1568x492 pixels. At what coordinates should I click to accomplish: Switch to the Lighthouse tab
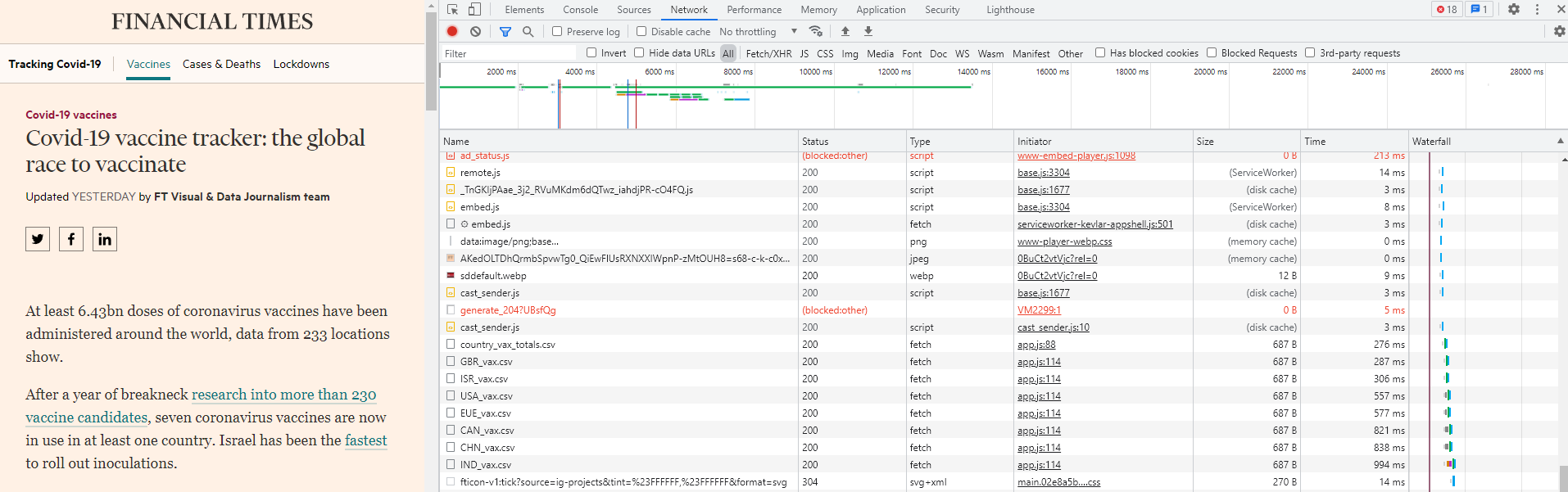pyautogui.click(x=1010, y=10)
